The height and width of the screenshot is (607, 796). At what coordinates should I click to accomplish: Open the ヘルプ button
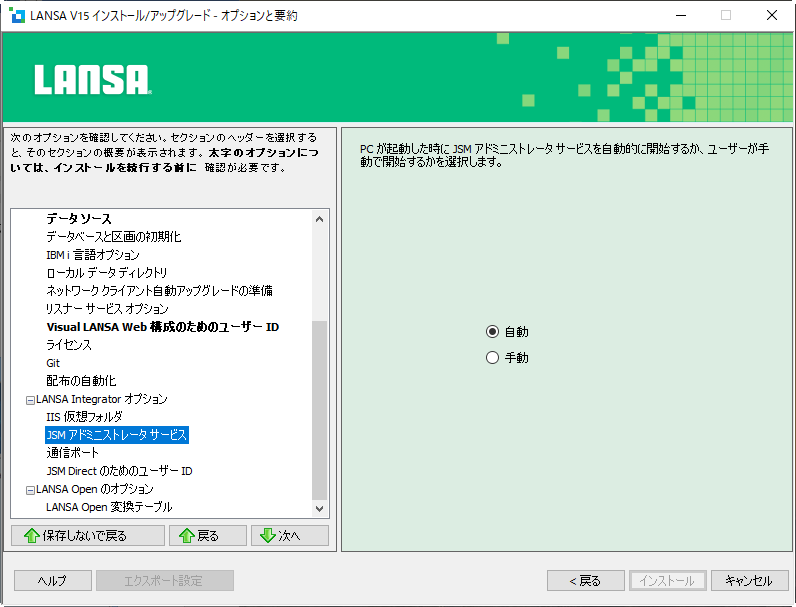pyautogui.click(x=53, y=581)
